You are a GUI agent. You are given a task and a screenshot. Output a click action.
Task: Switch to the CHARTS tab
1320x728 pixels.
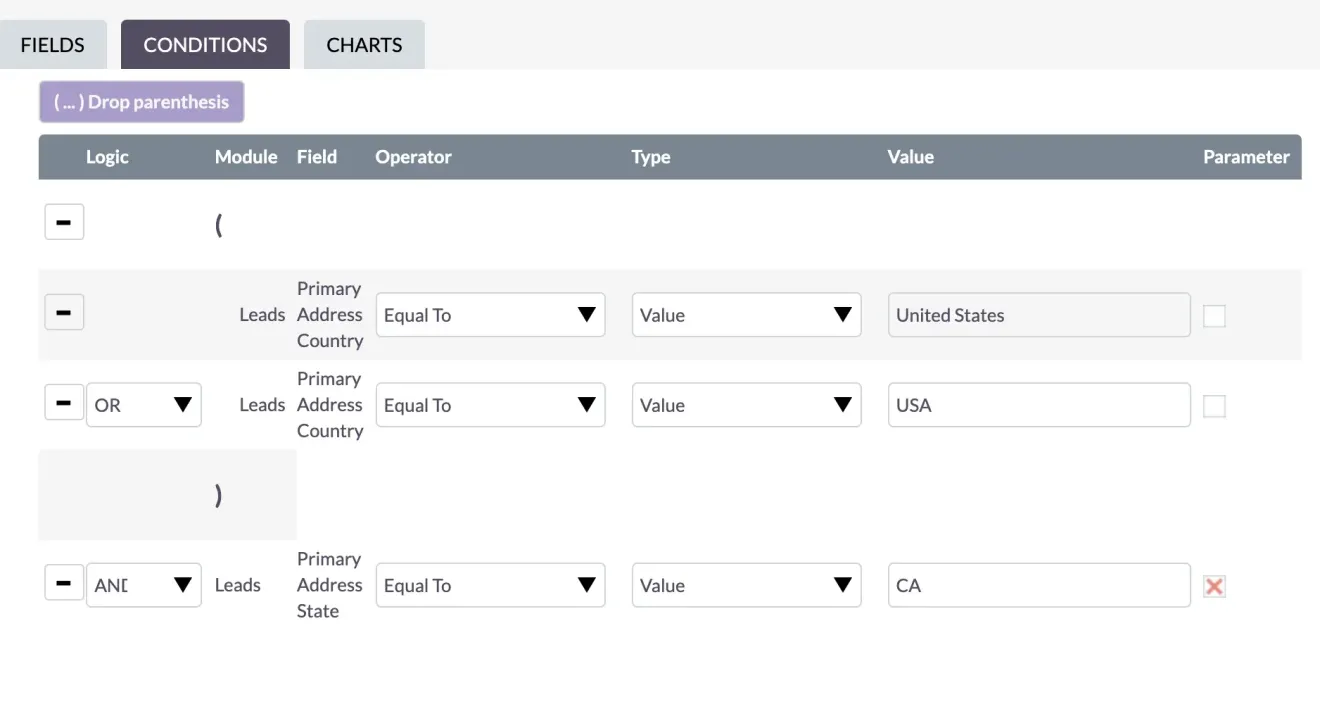click(x=363, y=44)
